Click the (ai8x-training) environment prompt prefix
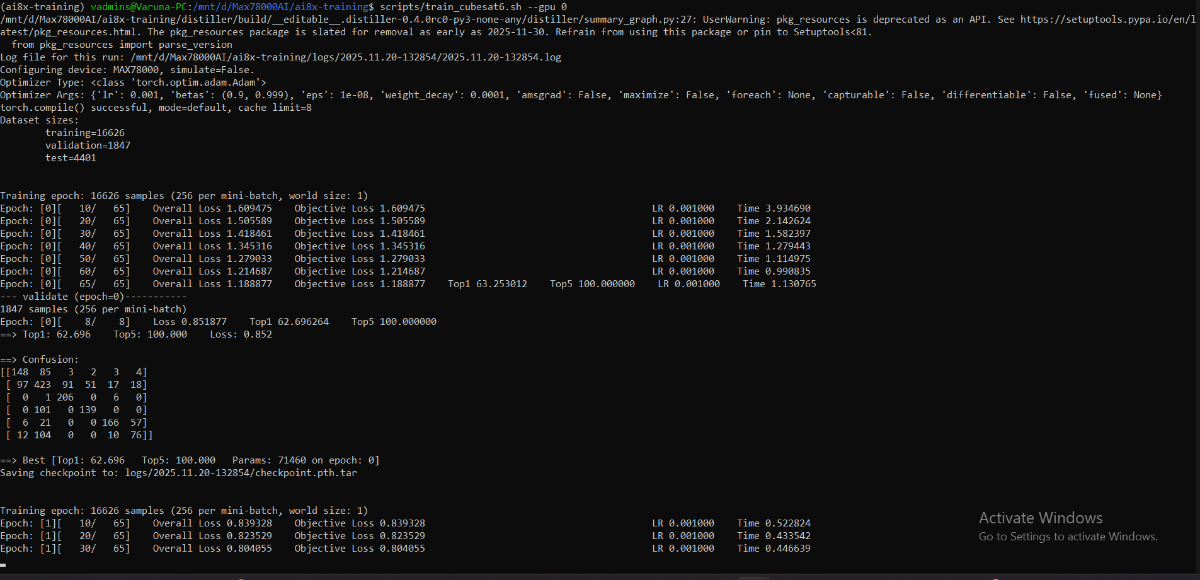Image resolution: width=1200 pixels, height=580 pixels. [39, 7]
